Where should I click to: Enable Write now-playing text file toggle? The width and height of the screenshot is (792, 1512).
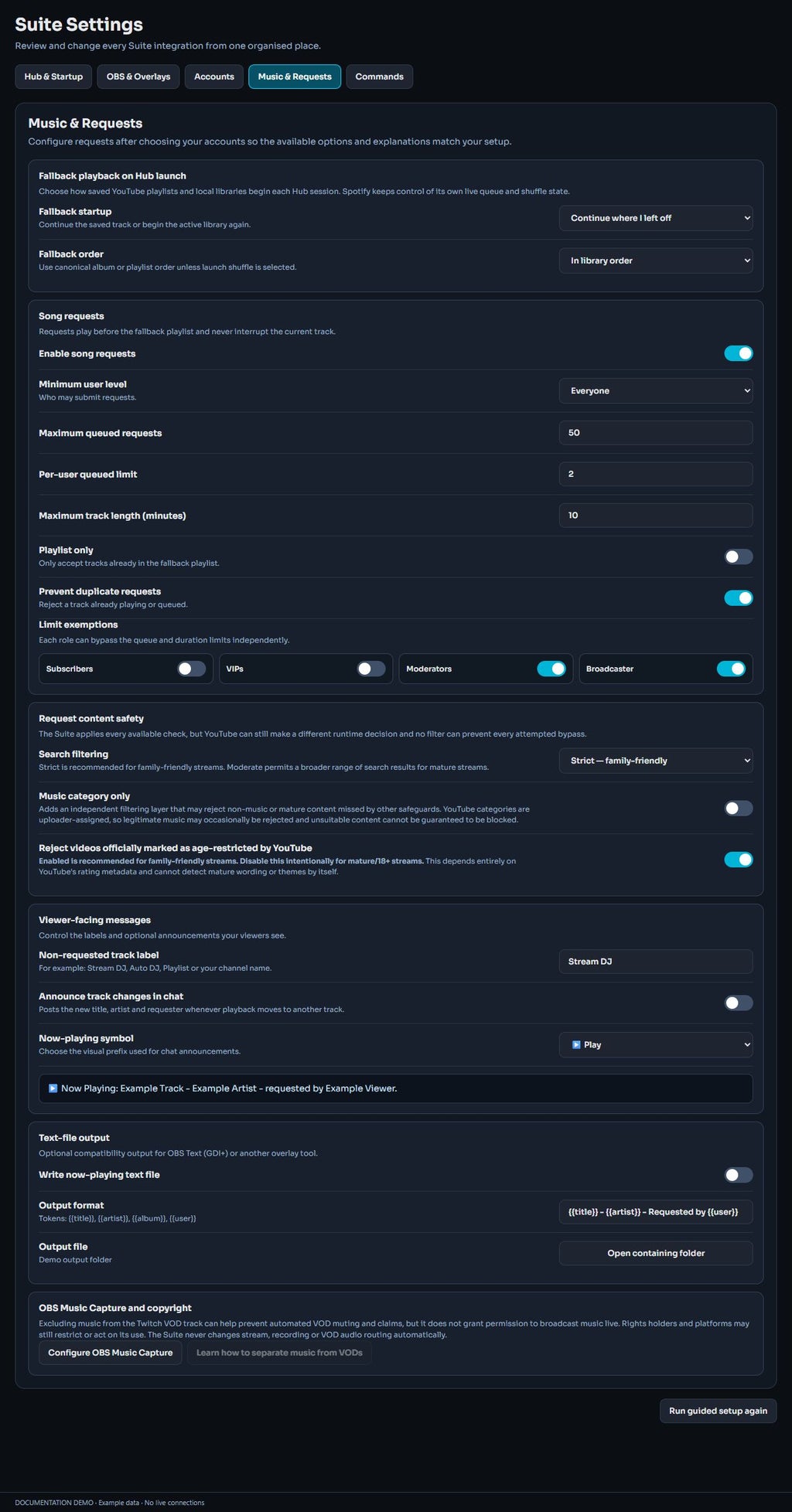739,1175
